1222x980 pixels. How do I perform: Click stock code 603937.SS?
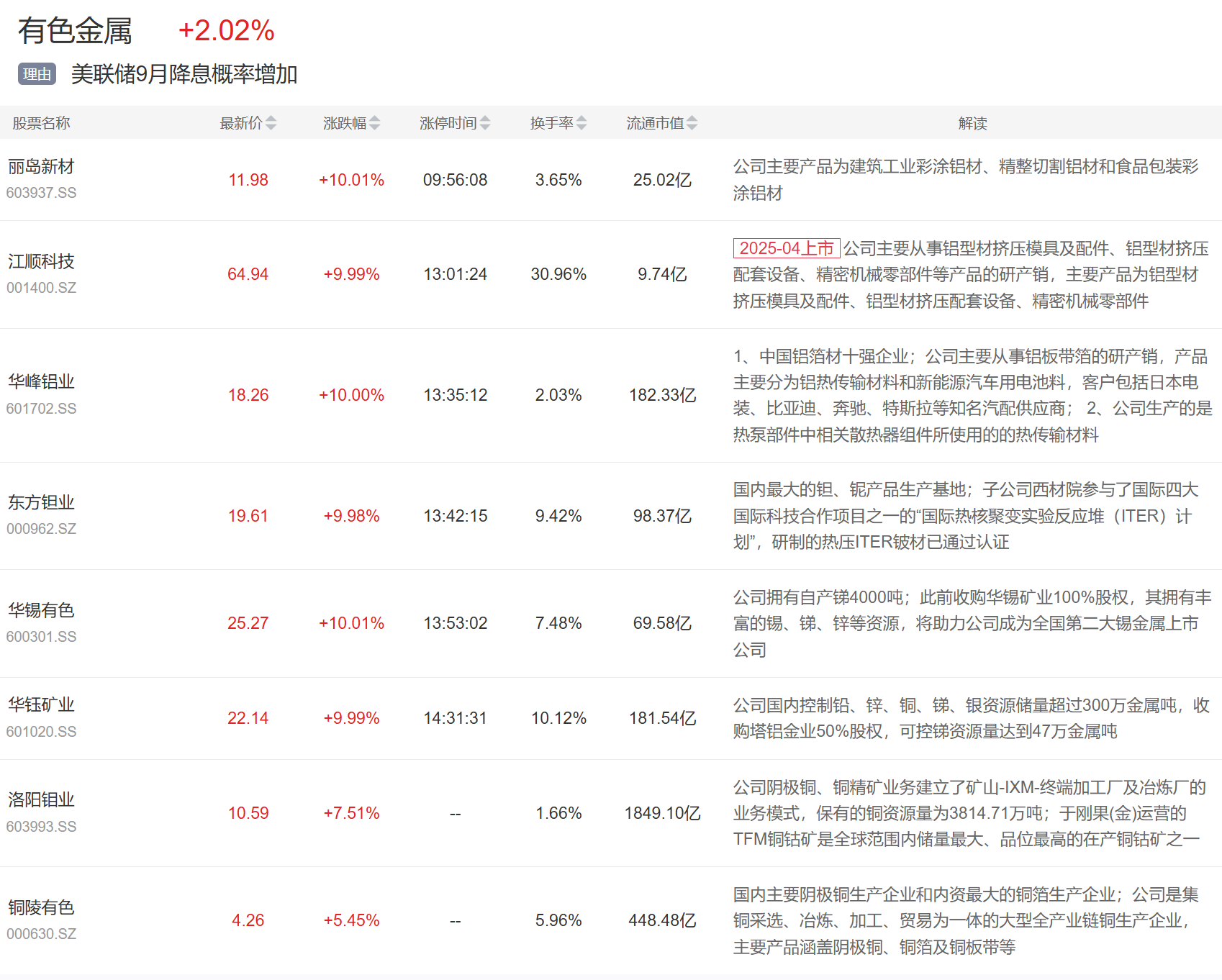click(41, 193)
